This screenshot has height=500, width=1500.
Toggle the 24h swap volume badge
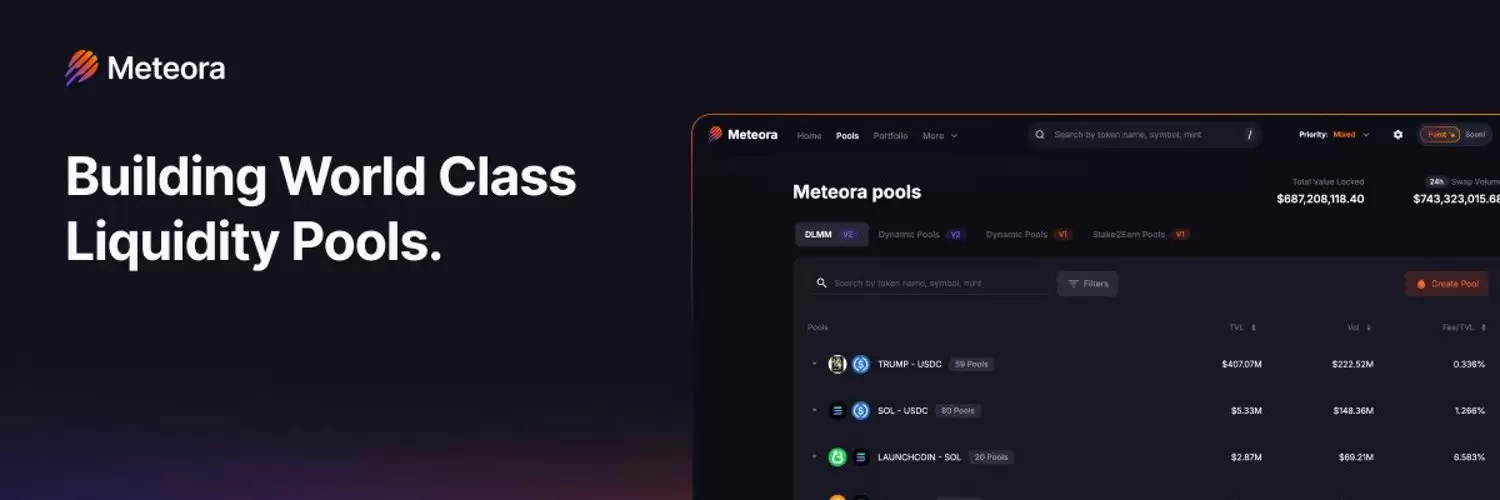(1437, 182)
